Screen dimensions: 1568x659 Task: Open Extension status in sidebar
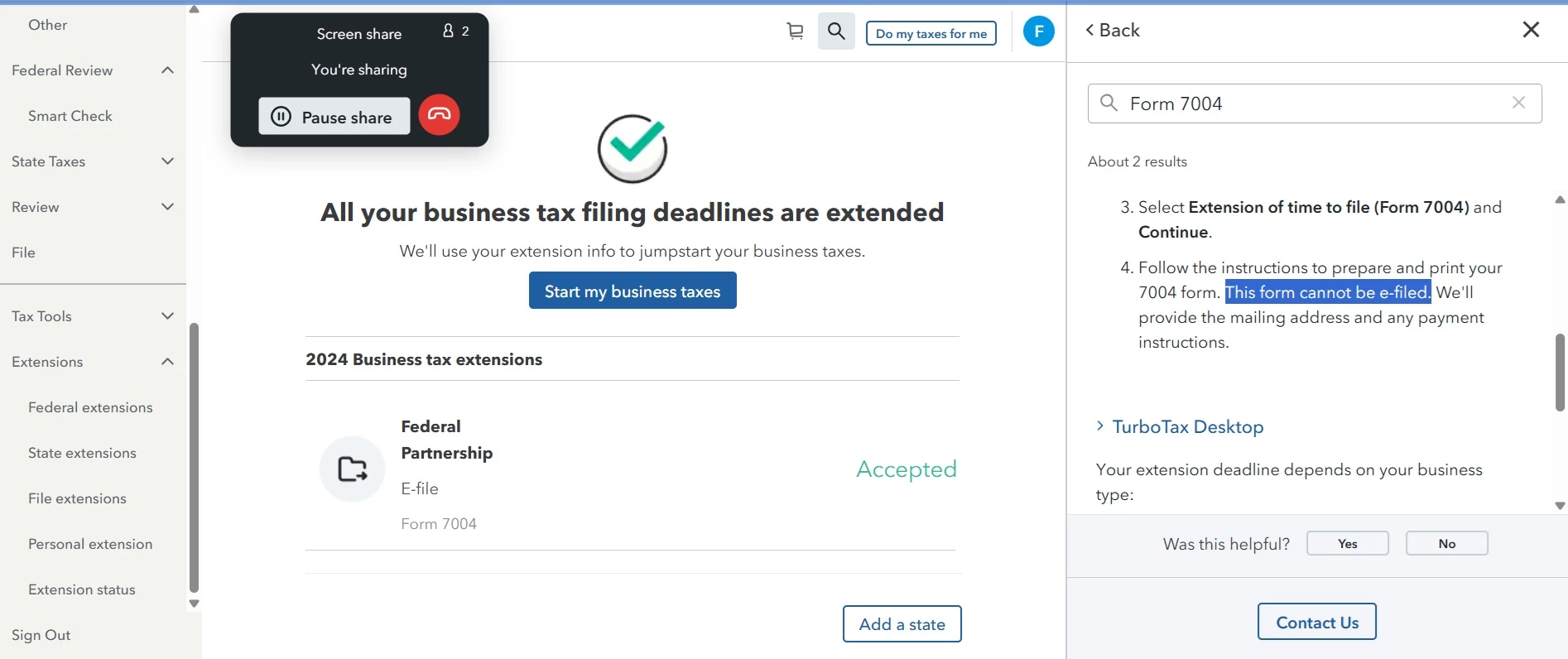82,589
